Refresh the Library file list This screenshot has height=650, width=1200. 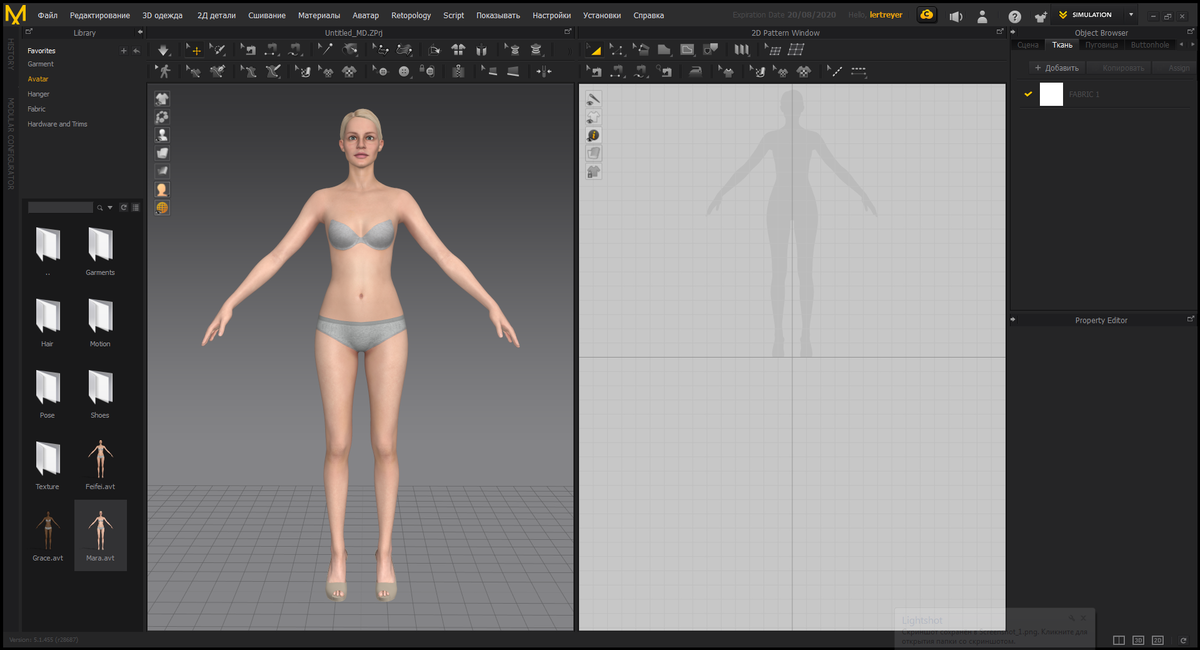(x=124, y=207)
